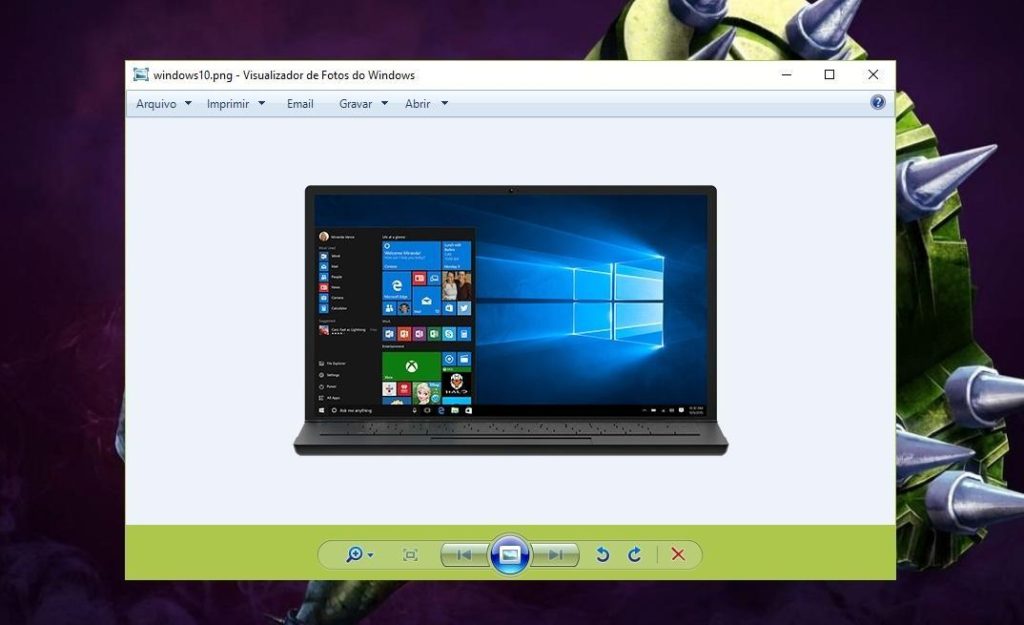Expand the Arquivo dropdown arrow
This screenshot has height=625, width=1024.
click(188, 103)
